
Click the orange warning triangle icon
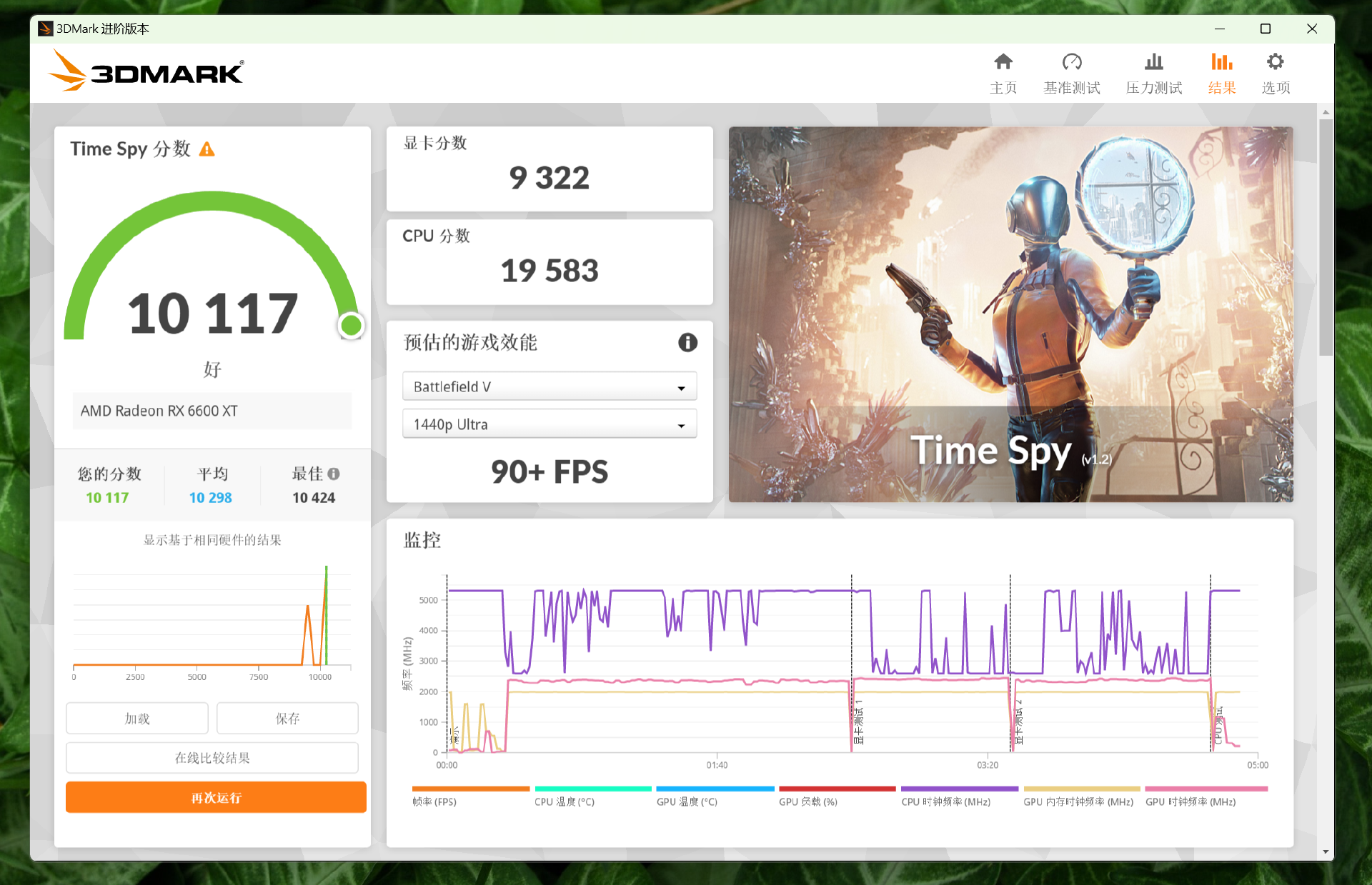[x=207, y=149]
